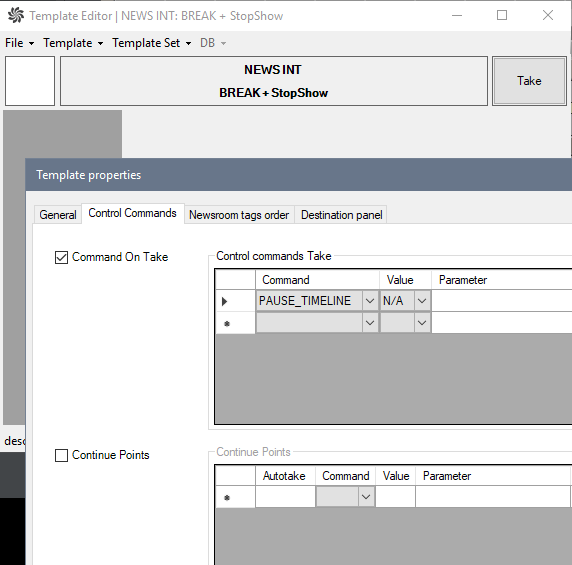Click the Template Editor pinwheel app icon
Image resolution: width=572 pixels, height=565 pixels.
pyautogui.click(x=16, y=15)
